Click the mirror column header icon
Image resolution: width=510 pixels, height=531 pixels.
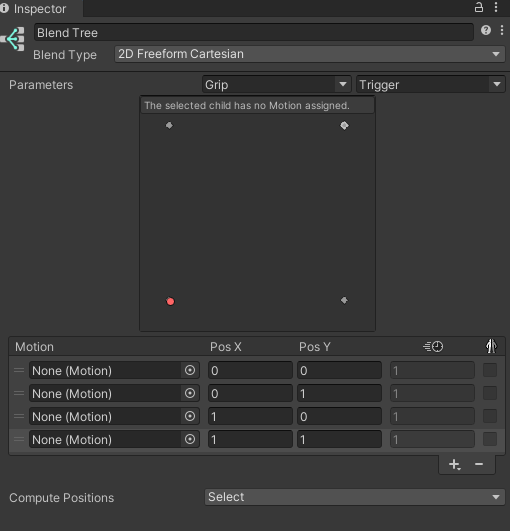491,346
